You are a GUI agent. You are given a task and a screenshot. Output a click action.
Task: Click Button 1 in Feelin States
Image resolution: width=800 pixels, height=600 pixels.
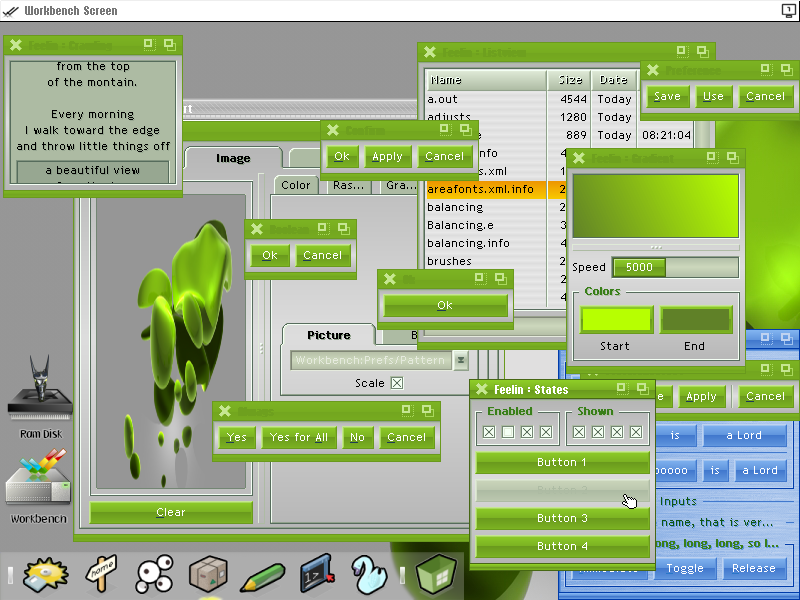tap(562, 462)
